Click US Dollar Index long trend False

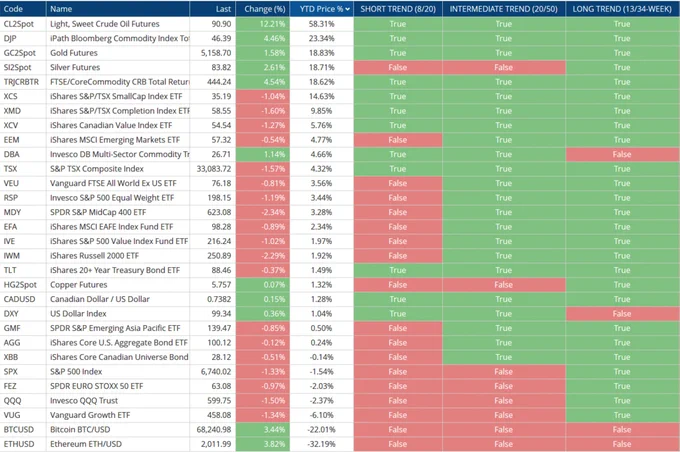pos(622,314)
